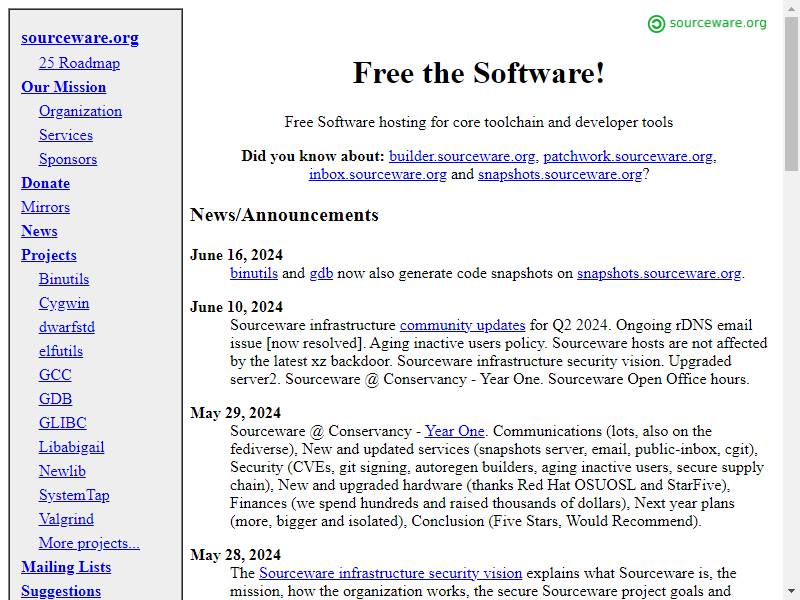Visit builder.sourceware.org link
The image size is (800, 600).
tap(462, 156)
